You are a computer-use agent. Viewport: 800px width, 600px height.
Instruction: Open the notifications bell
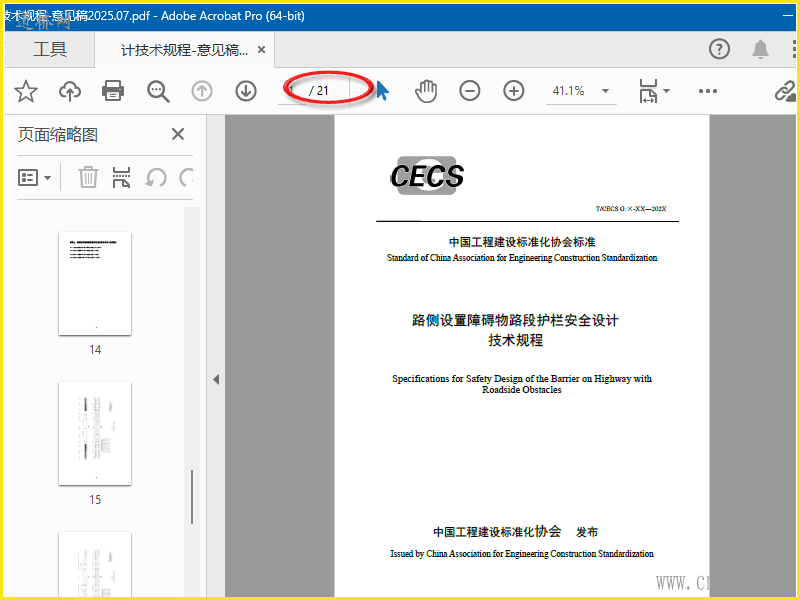(x=760, y=49)
